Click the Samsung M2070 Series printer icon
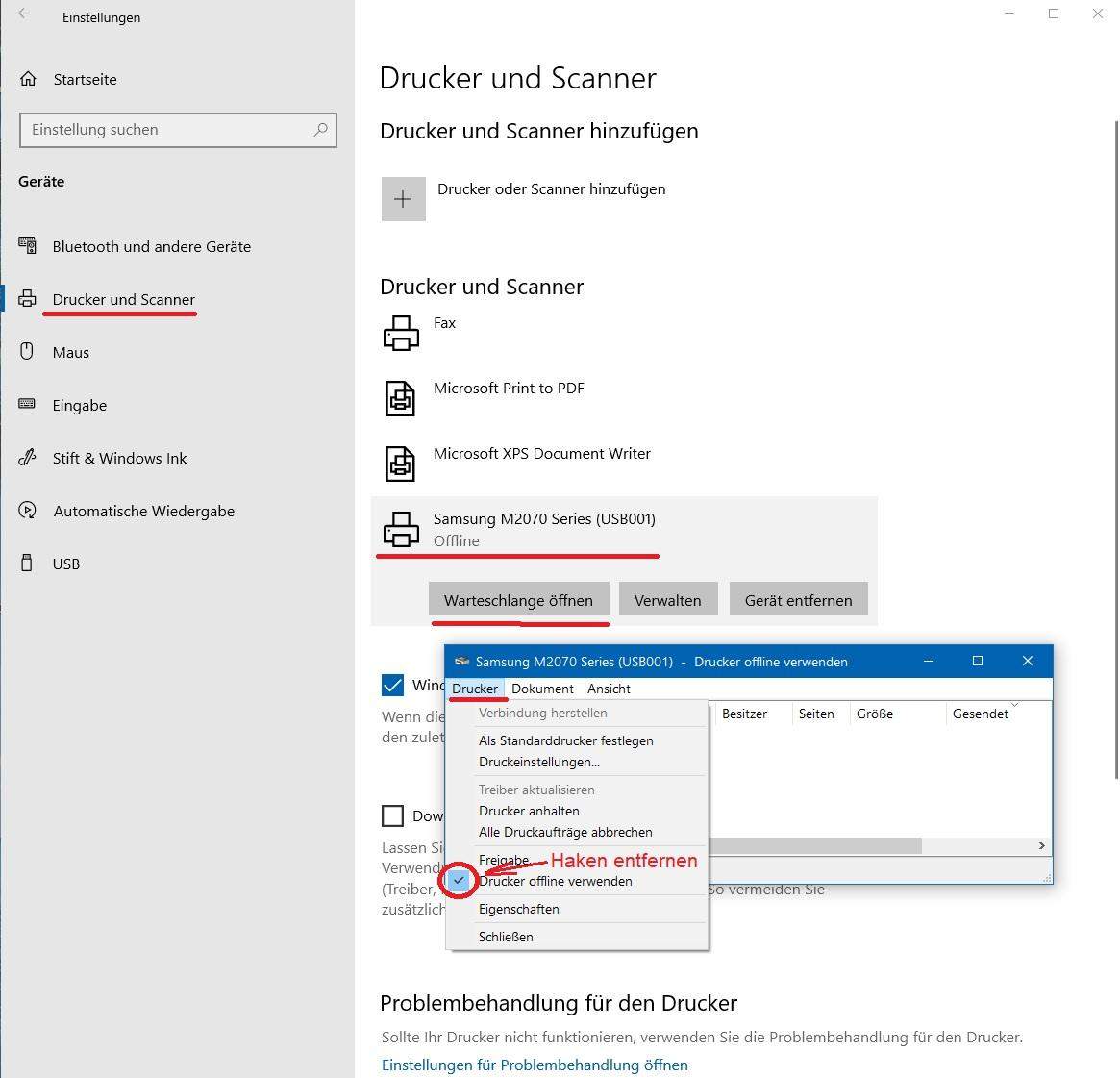1120x1078 pixels. coord(401,529)
